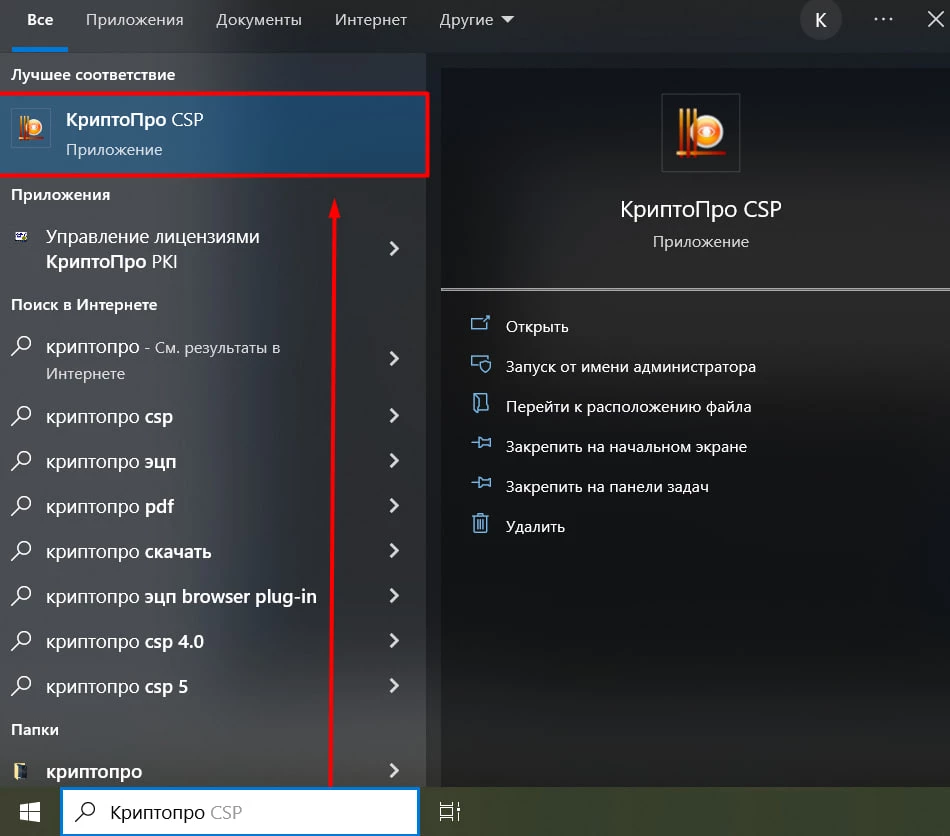Click the search input field with Криптопро CSP
The image size is (950, 836).
pyautogui.click(x=240, y=812)
